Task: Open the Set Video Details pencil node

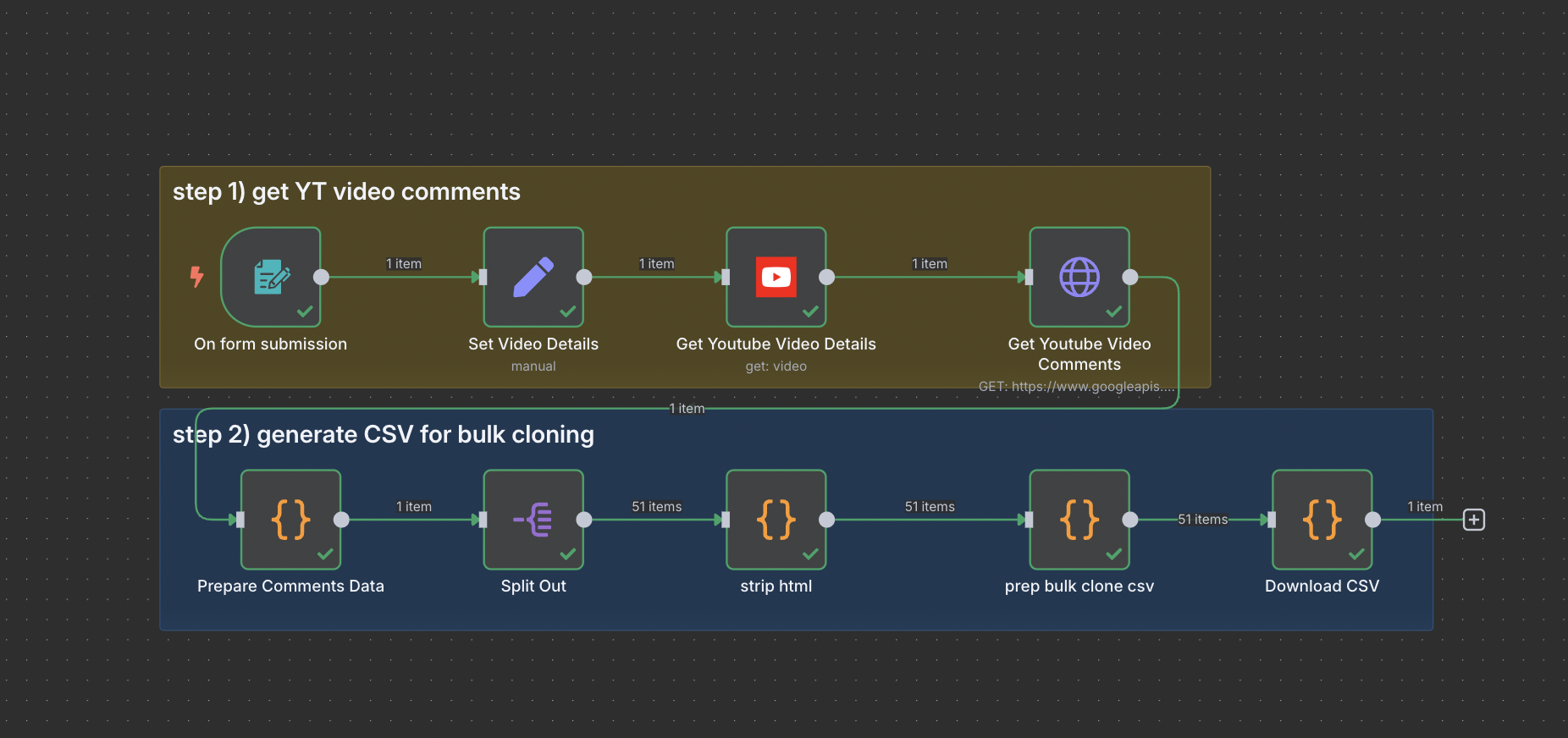Action: pos(533,277)
